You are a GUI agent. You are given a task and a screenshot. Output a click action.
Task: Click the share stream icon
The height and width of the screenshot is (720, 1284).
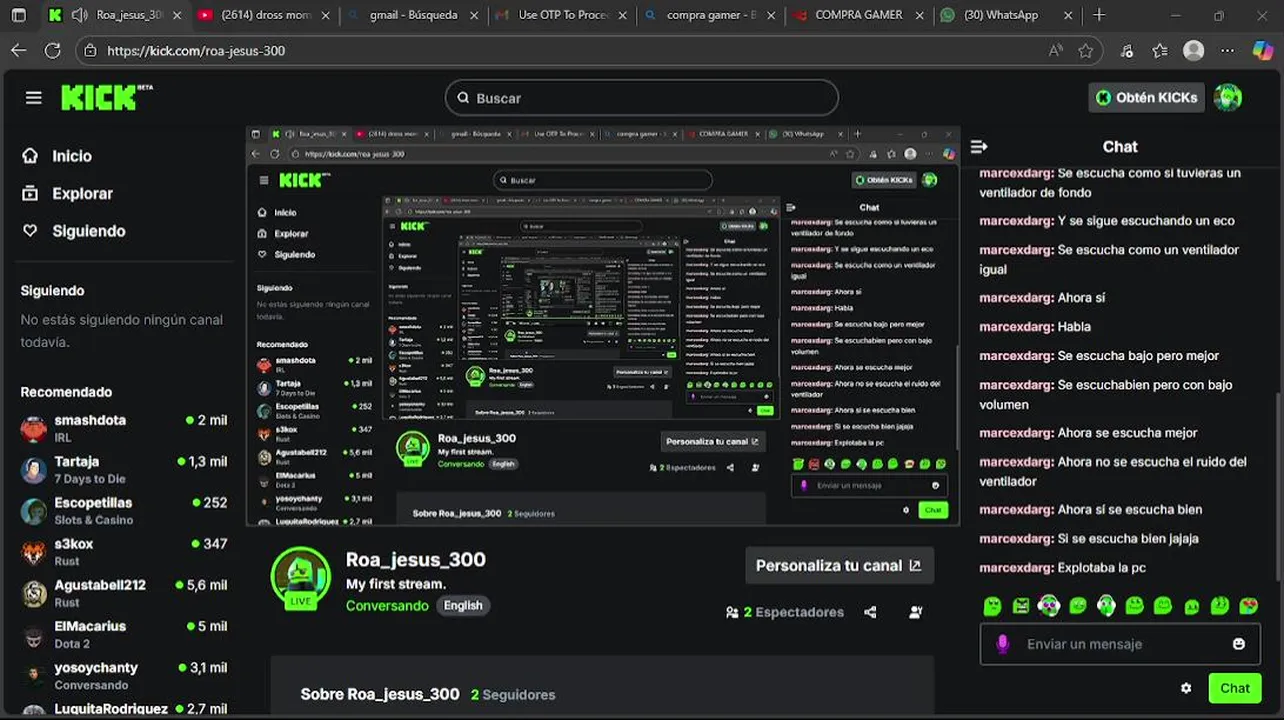pyautogui.click(x=870, y=612)
